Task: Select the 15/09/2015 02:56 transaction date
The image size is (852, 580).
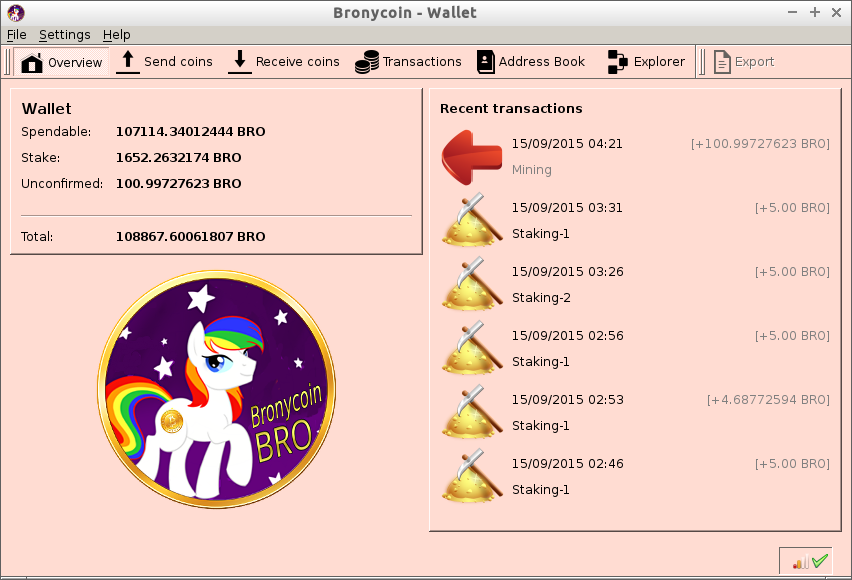Action: 567,336
